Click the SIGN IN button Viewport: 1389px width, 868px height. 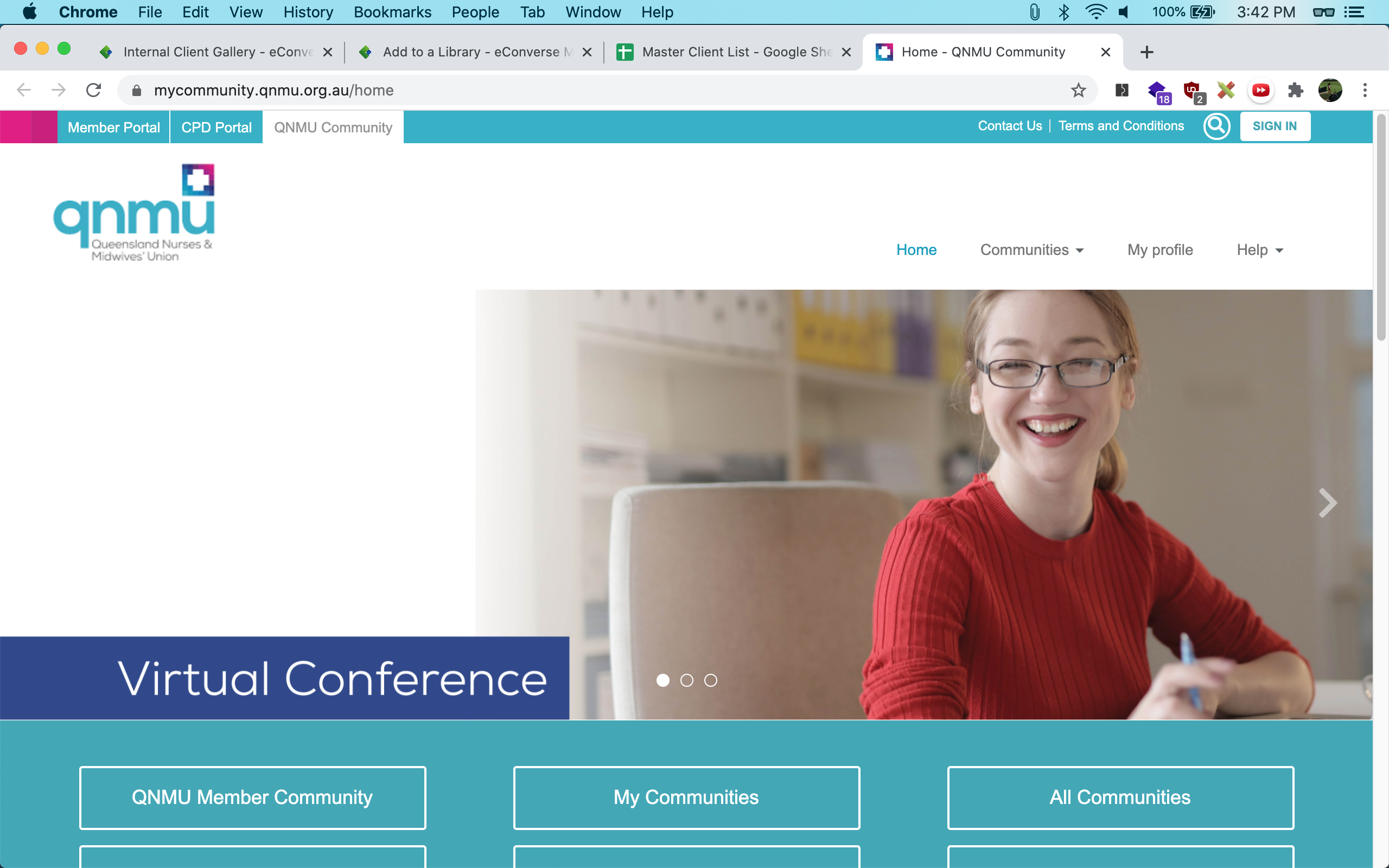(1274, 126)
